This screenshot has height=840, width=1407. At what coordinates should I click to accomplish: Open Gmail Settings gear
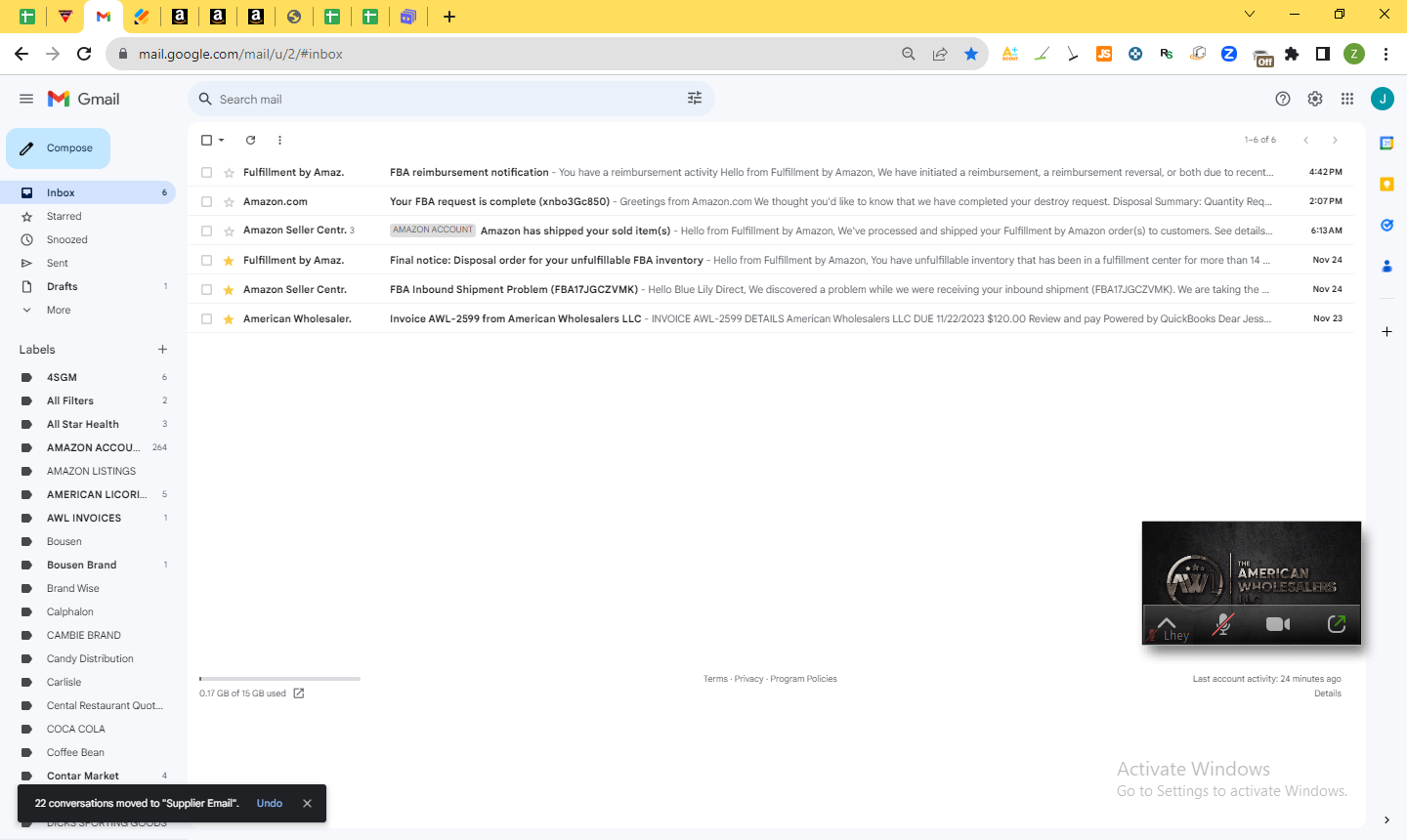tap(1315, 99)
